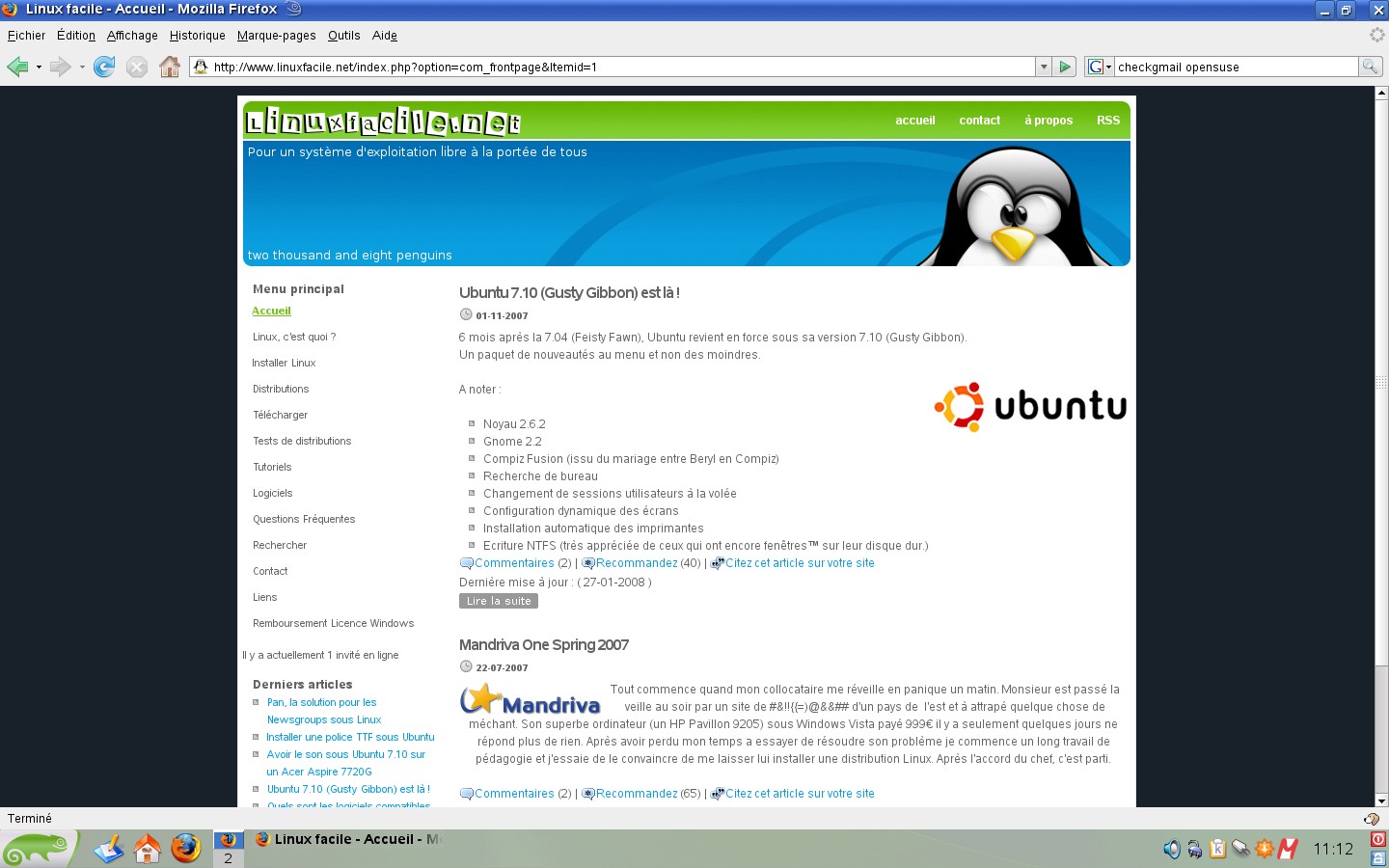Open the Affichage menu
This screenshot has height=868, width=1389.
pos(132,36)
